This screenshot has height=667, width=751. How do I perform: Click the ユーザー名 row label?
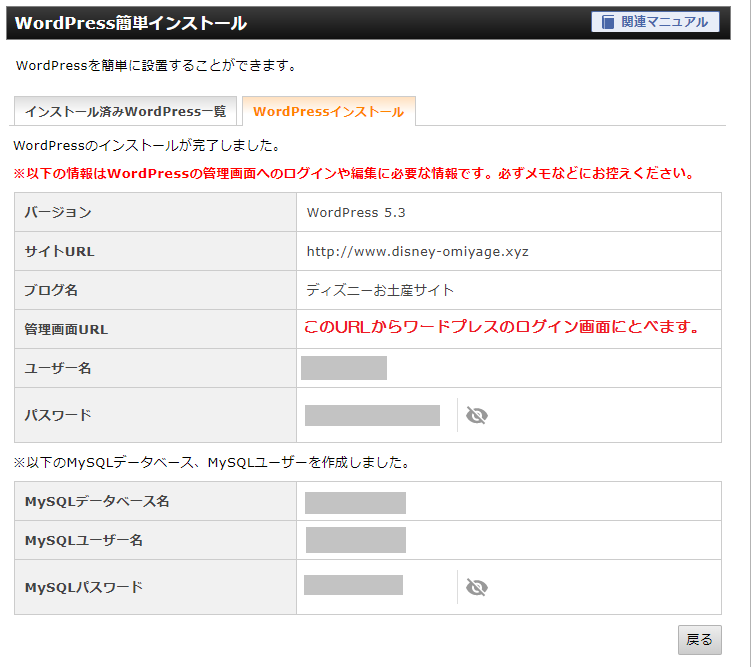click(x=57, y=368)
